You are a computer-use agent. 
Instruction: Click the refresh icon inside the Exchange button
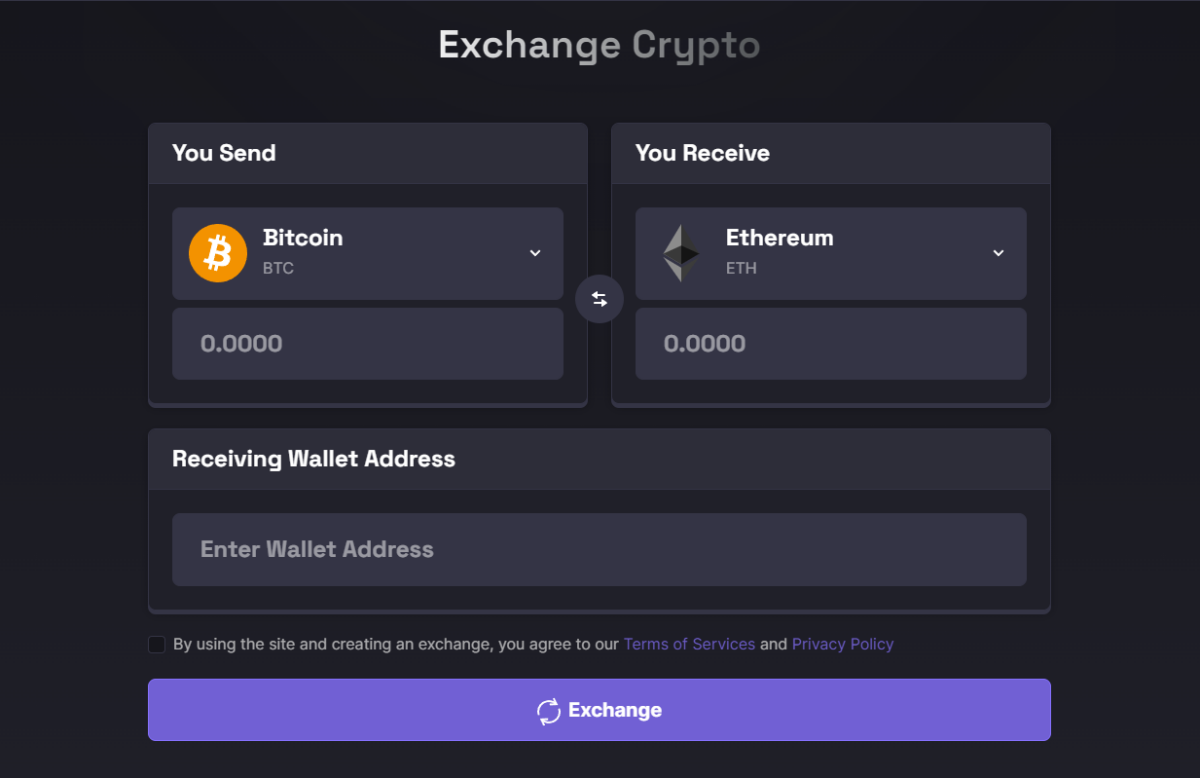click(x=548, y=710)
